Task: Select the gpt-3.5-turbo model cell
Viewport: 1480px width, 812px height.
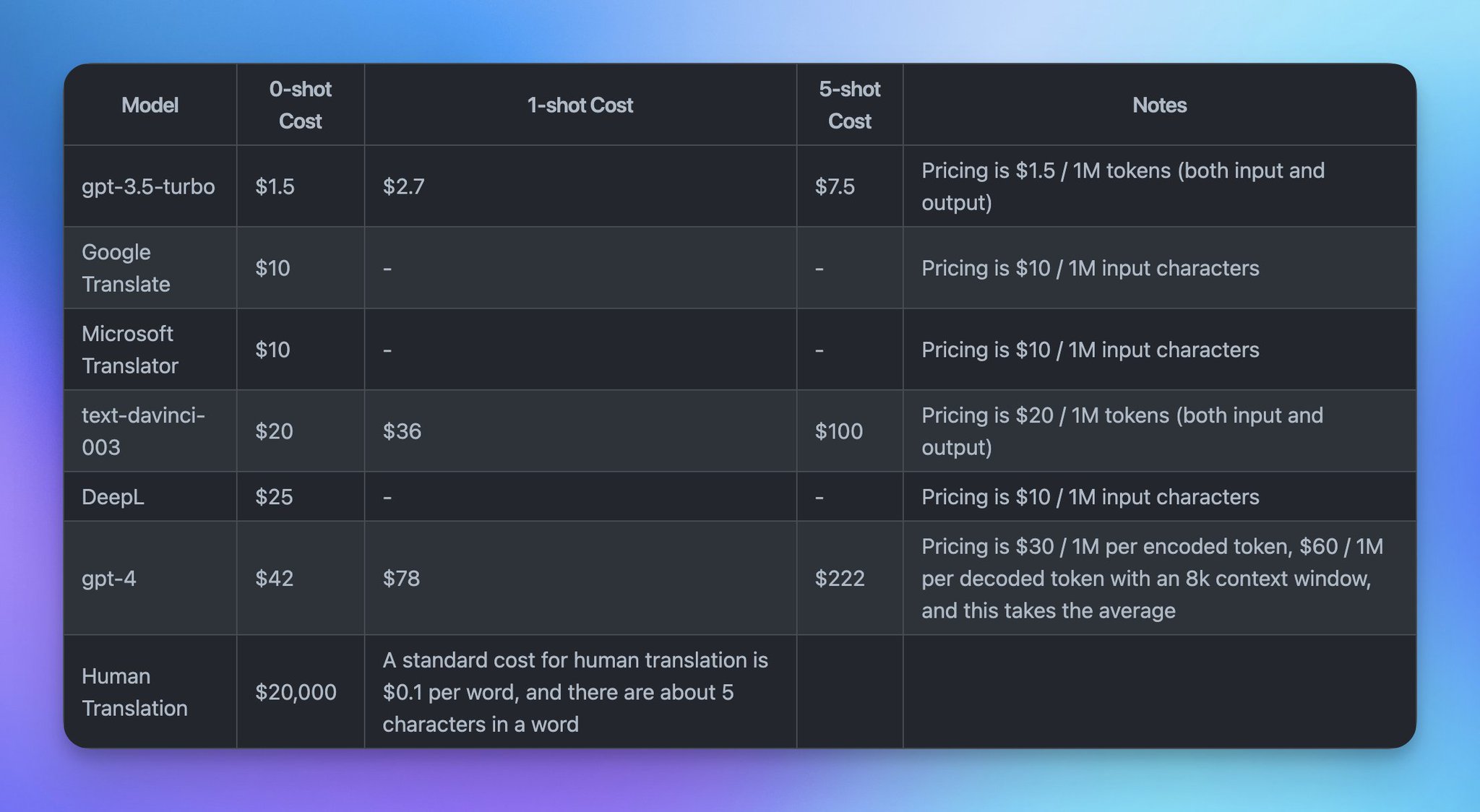Action: 148,186
